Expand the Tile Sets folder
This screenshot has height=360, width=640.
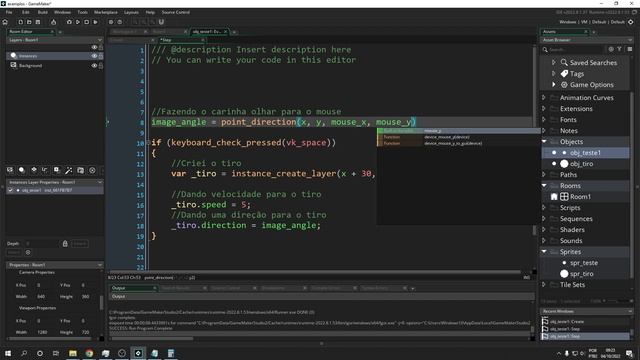click(544, 284)
